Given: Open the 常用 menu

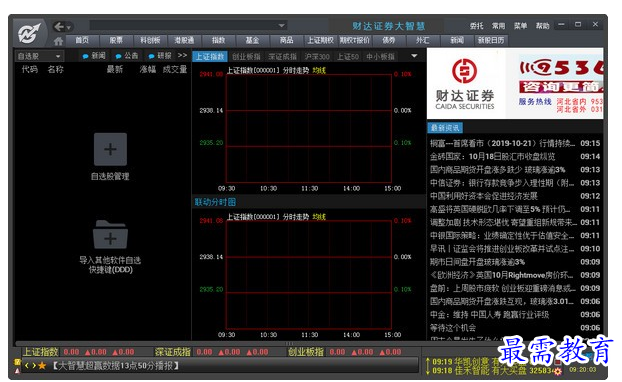Looking at the screenshot, I should pyautogui.click(x=499, y=26).
